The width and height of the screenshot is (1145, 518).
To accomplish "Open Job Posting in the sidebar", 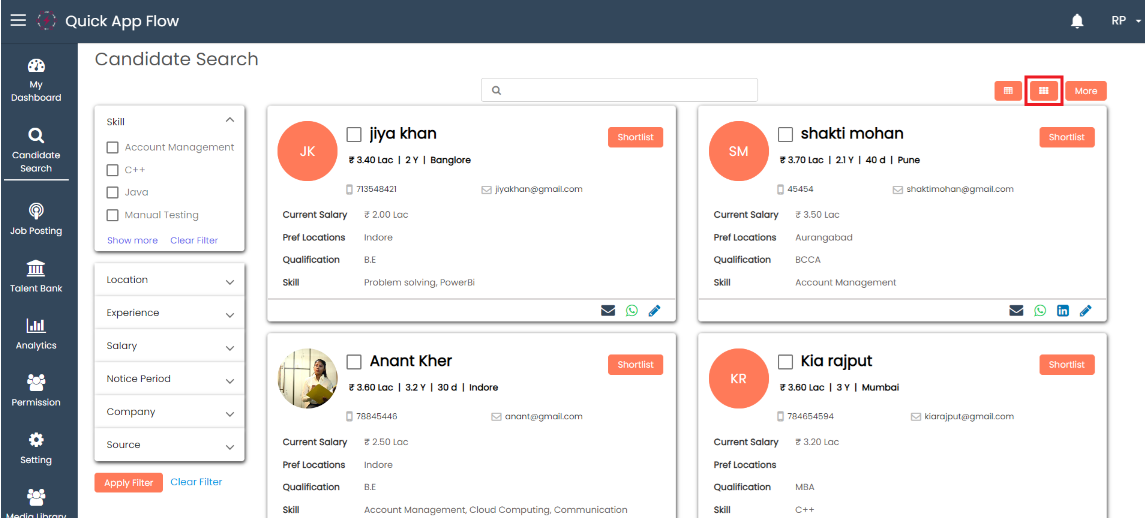I will click(x=36, y=219).
